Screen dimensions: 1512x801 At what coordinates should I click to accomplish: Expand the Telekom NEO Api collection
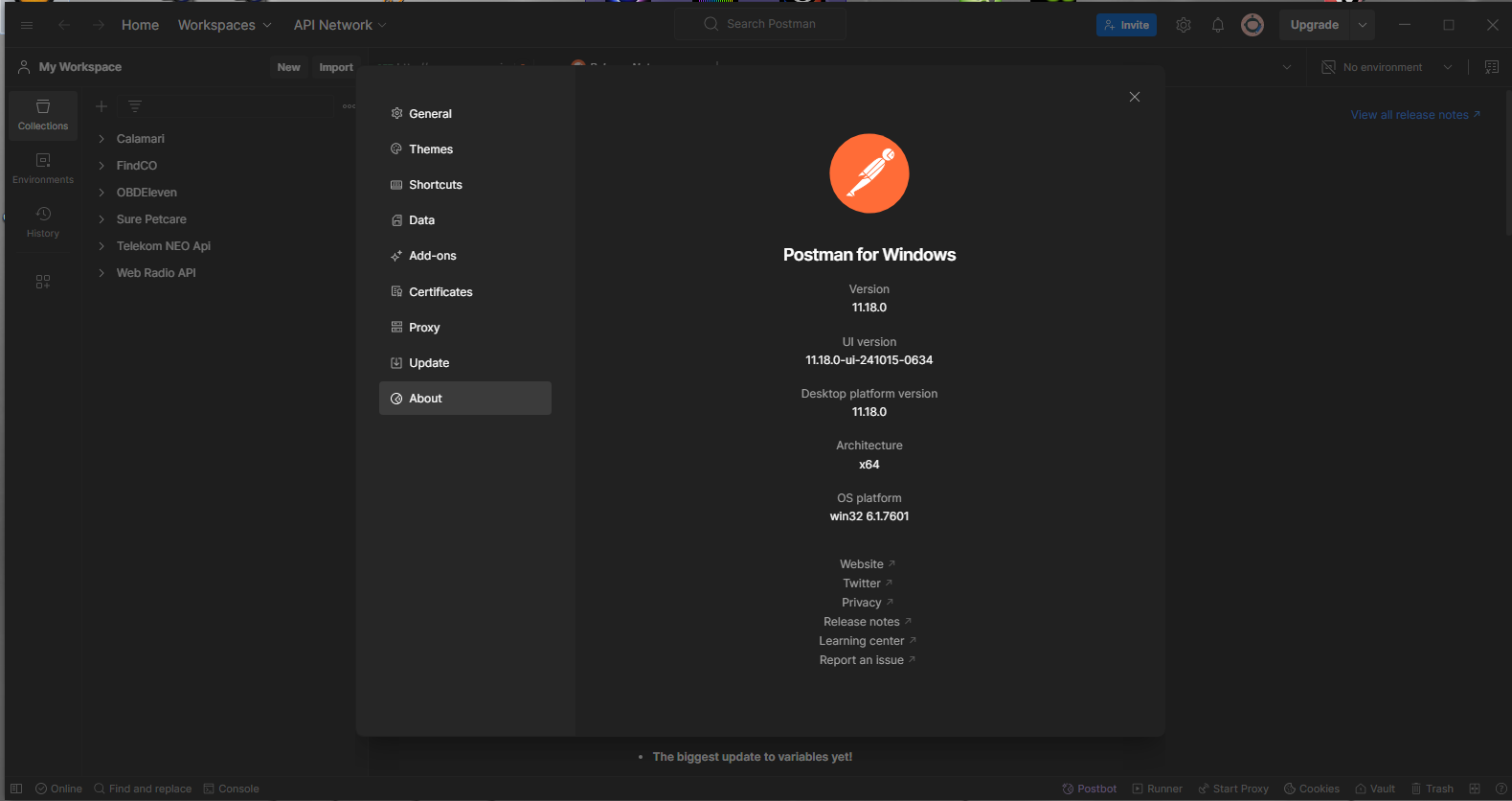102,246
